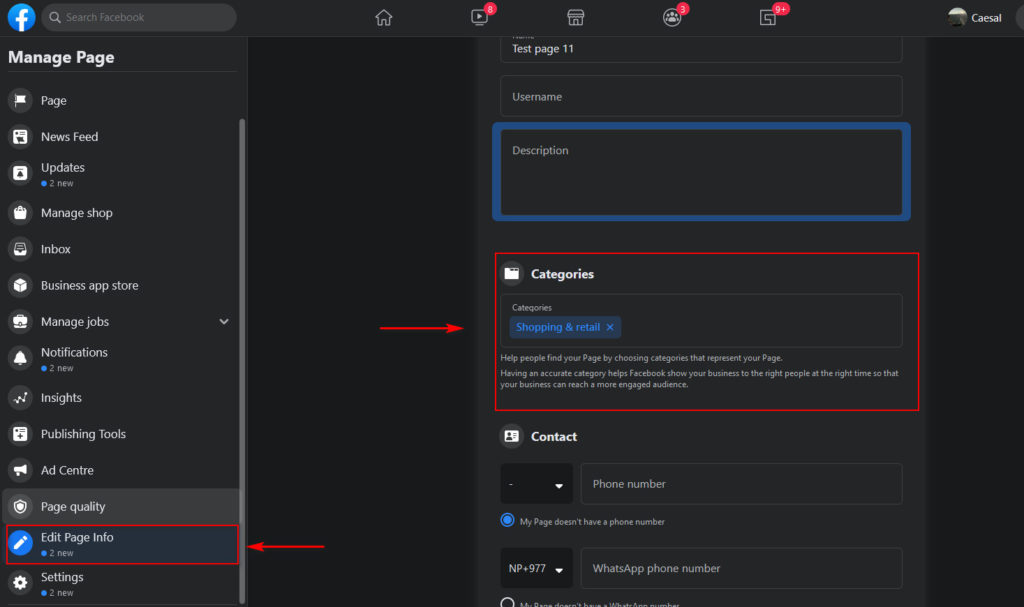
Task: Click the Categories input box
Action: 701,320
